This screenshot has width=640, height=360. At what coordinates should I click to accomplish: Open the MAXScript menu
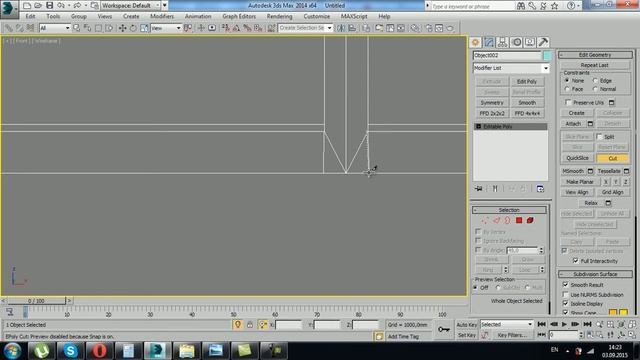coord(354,16)
